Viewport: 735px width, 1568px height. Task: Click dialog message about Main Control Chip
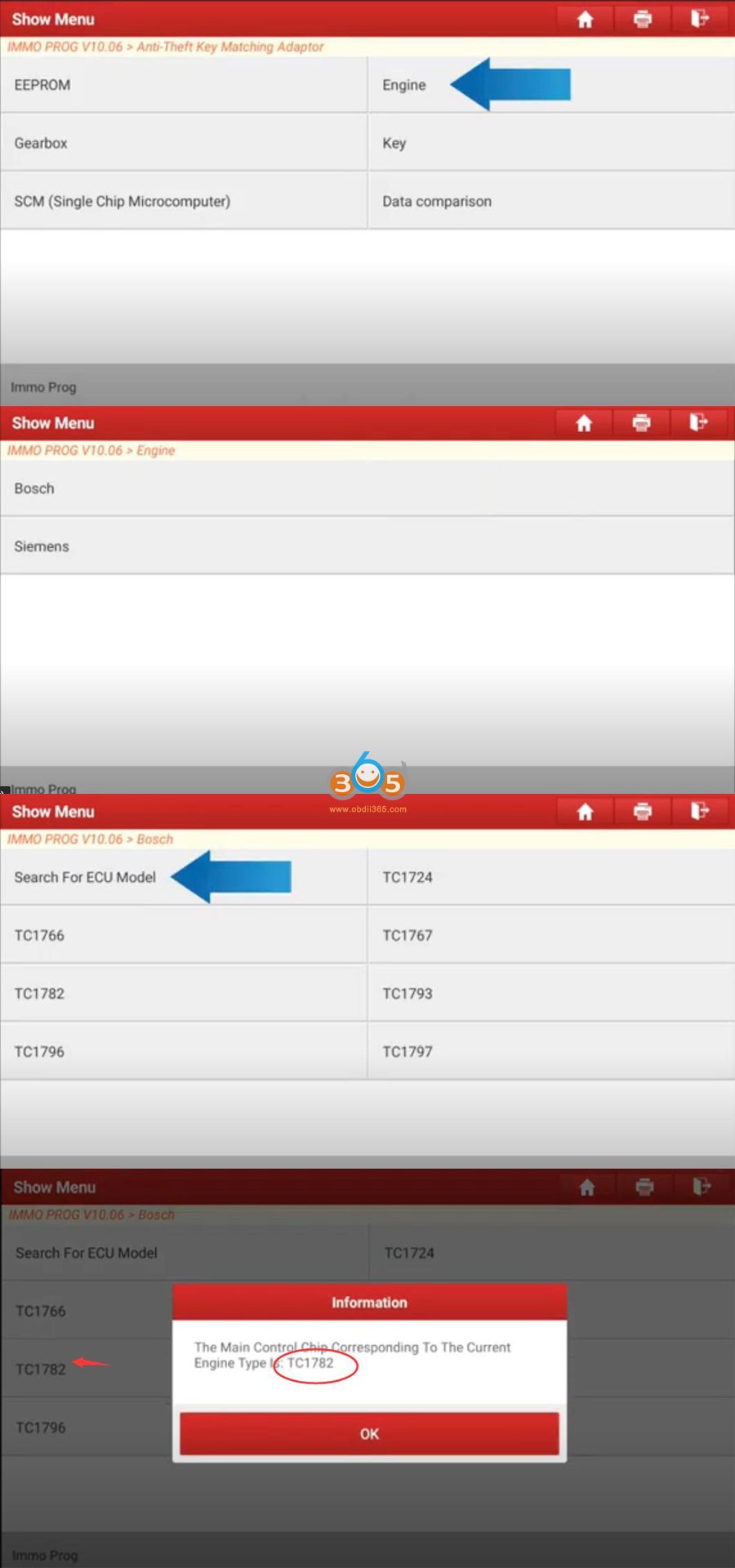[x=352, y=1355]
